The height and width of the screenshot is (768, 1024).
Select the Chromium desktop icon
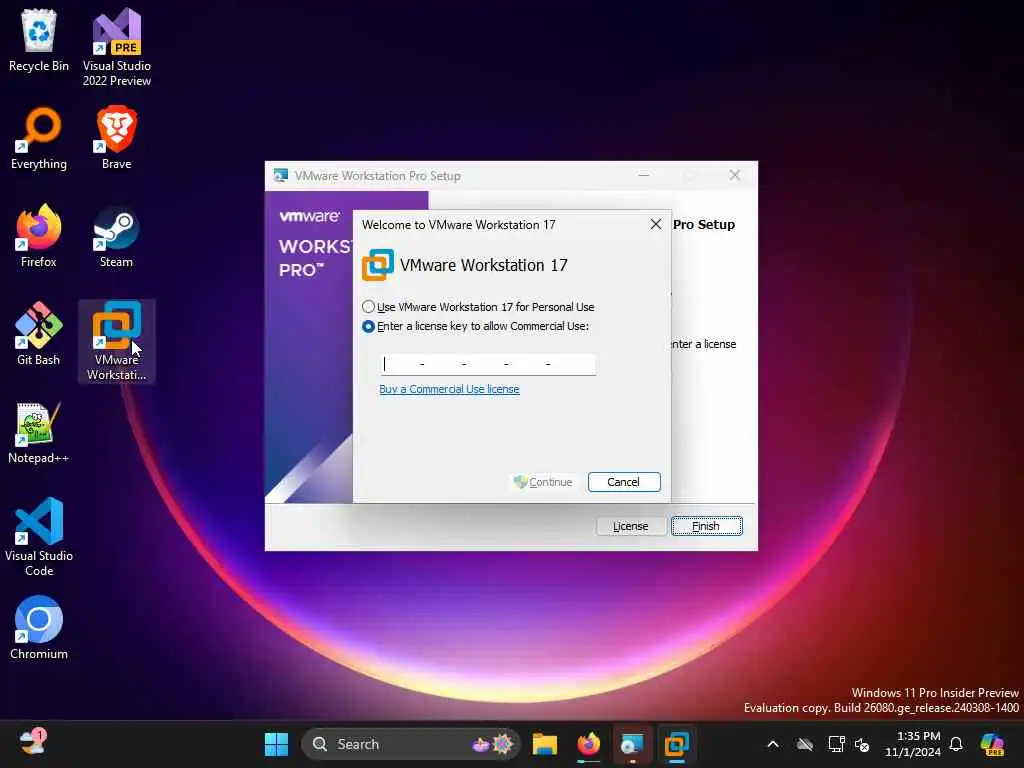[39, 628]
